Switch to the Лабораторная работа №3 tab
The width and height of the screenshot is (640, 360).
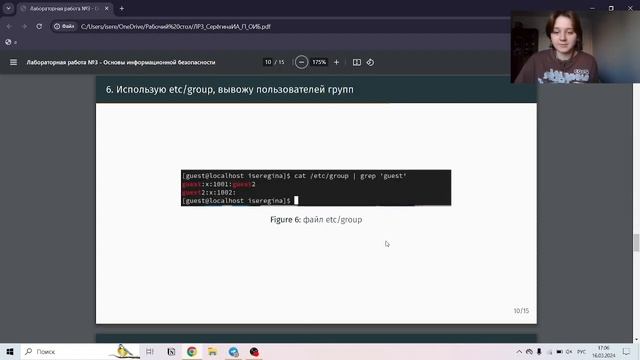click(64, 9)
